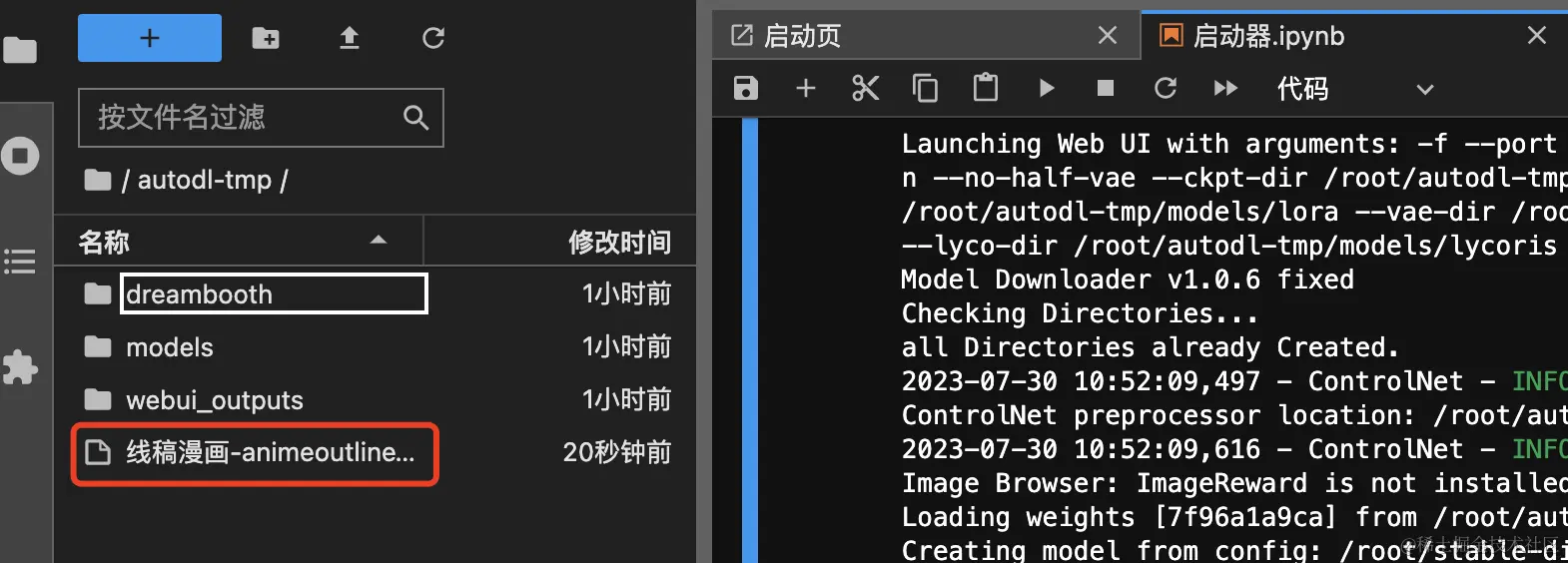Restart kernel and run all cells
This screenshot has width=1568, height=563.
click(x=1225, y=89)
